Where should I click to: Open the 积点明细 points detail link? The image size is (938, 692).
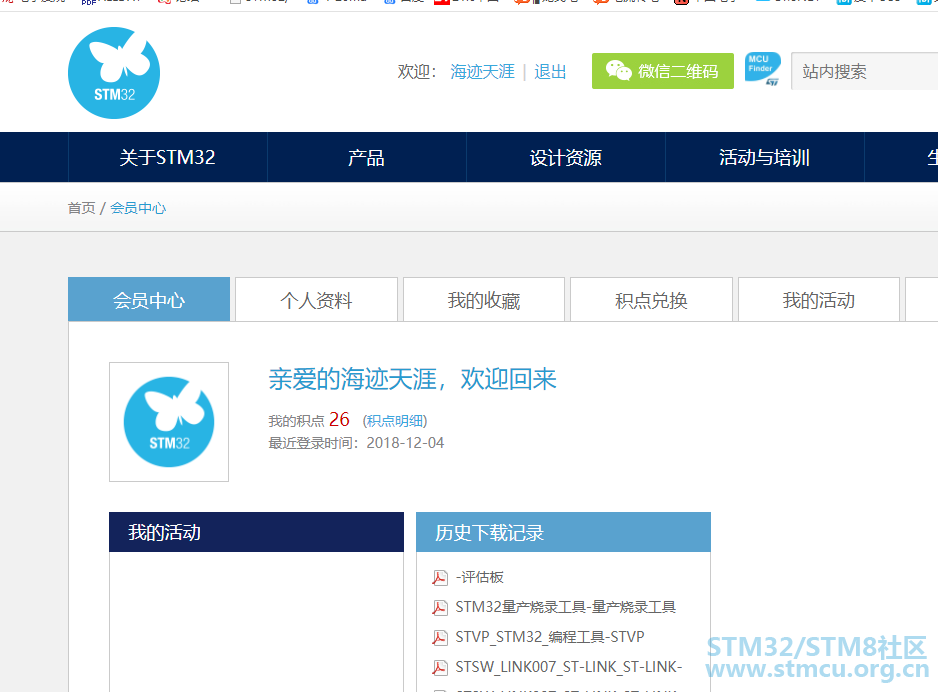pos(395,421)
